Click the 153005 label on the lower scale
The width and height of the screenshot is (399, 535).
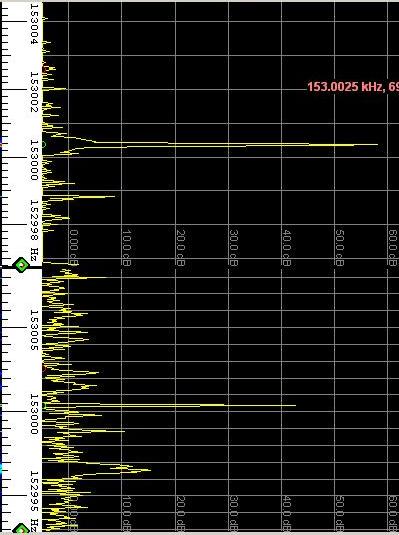(x=34, y=330)
